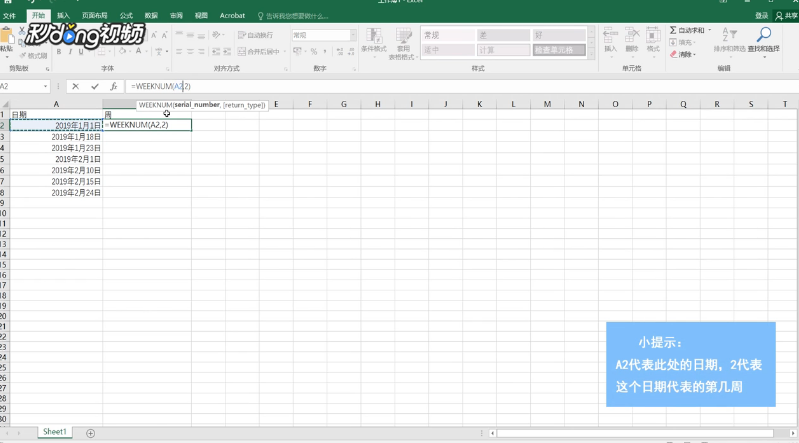This screenshot has height=443, width=799.
Task: Click in the formula bar text
Action: (x=161, y=87)
